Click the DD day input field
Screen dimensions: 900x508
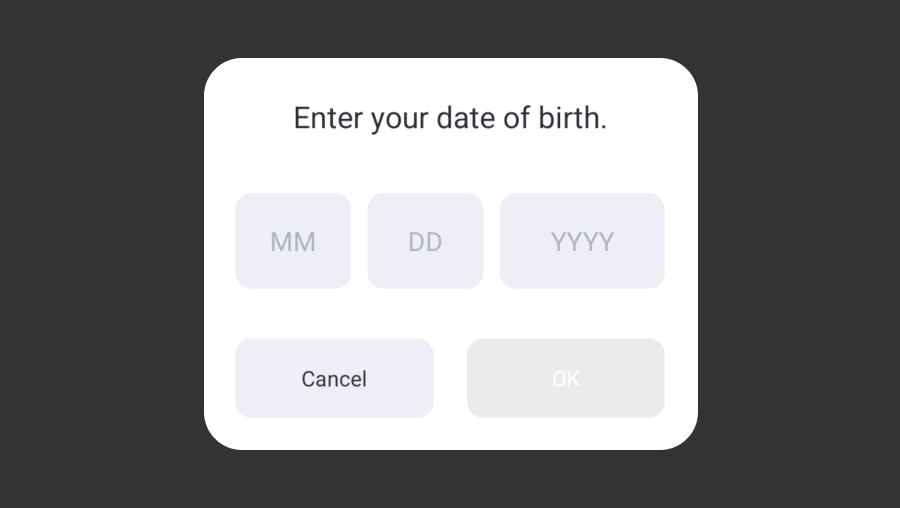425,241
